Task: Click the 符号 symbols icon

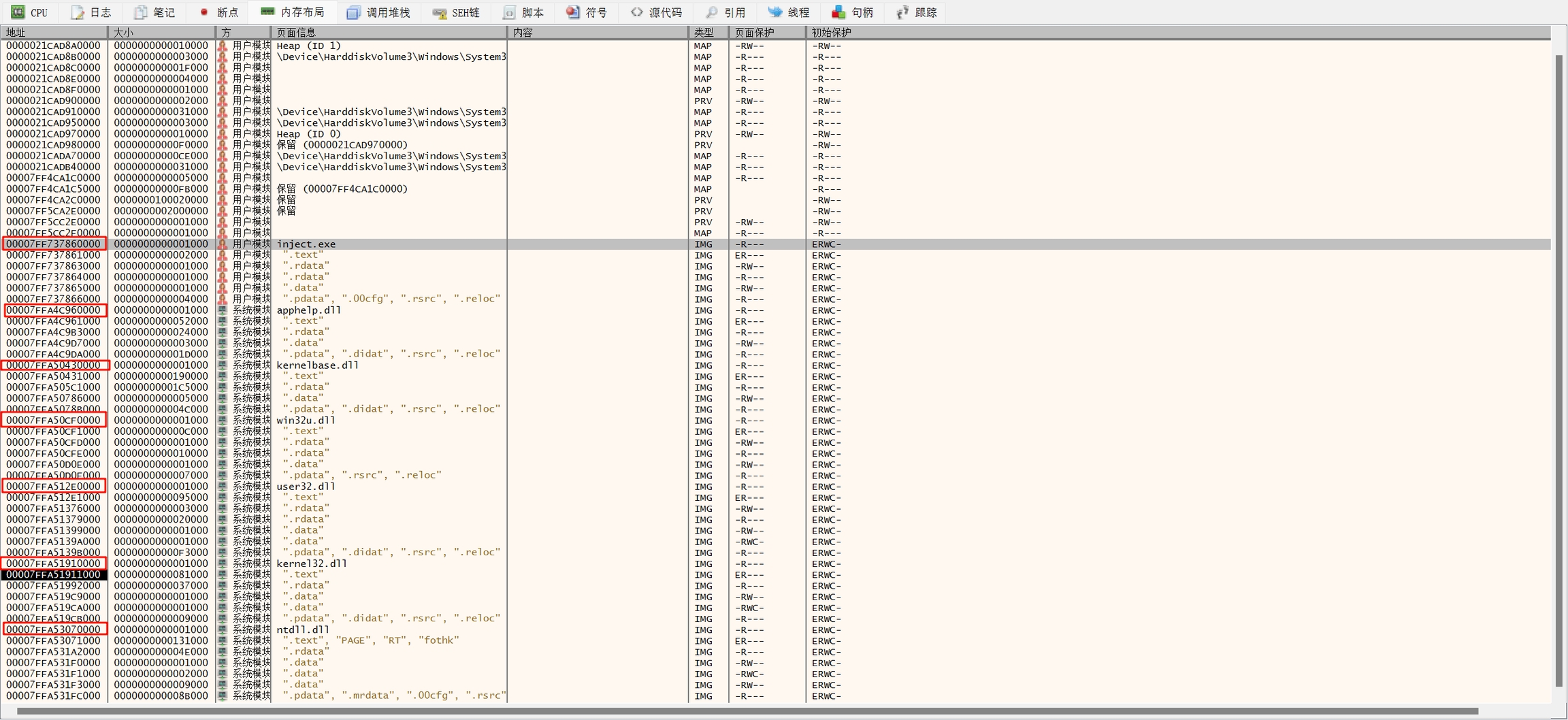Action: click(x=573, y=12)
